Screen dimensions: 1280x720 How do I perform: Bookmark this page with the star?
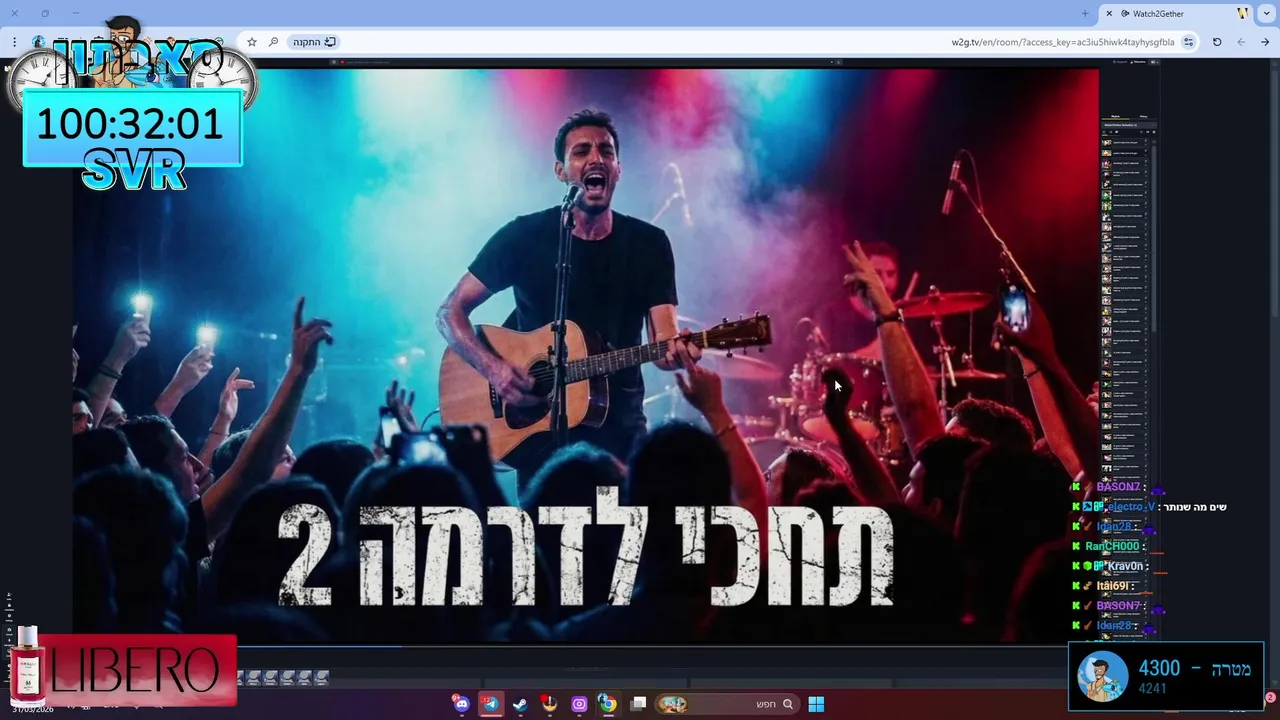252,42
